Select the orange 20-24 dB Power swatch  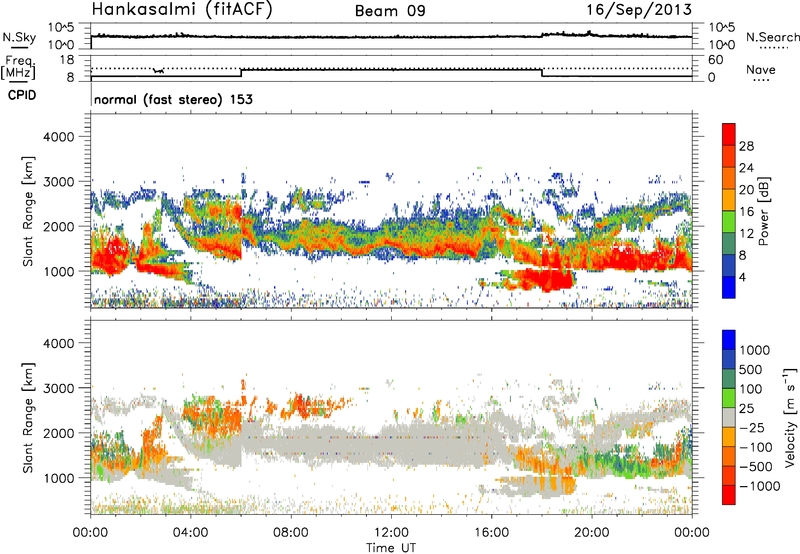coord(729,178)
